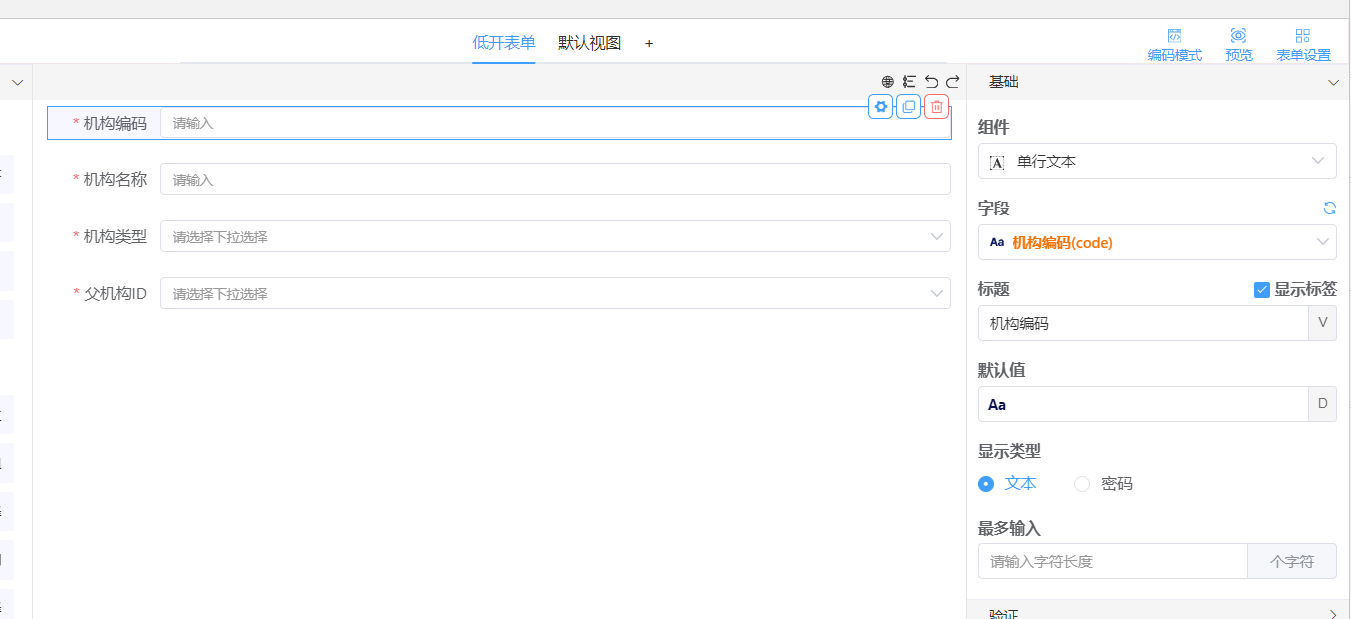Click the globe icon in canvas toolbar
Screen dimensions: 1351x619
887,82
